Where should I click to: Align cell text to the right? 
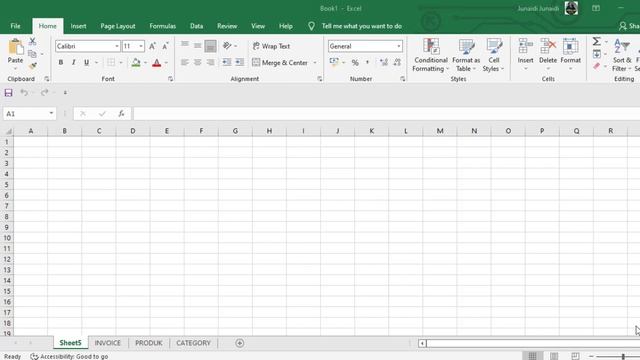click(x=211, y=62)
